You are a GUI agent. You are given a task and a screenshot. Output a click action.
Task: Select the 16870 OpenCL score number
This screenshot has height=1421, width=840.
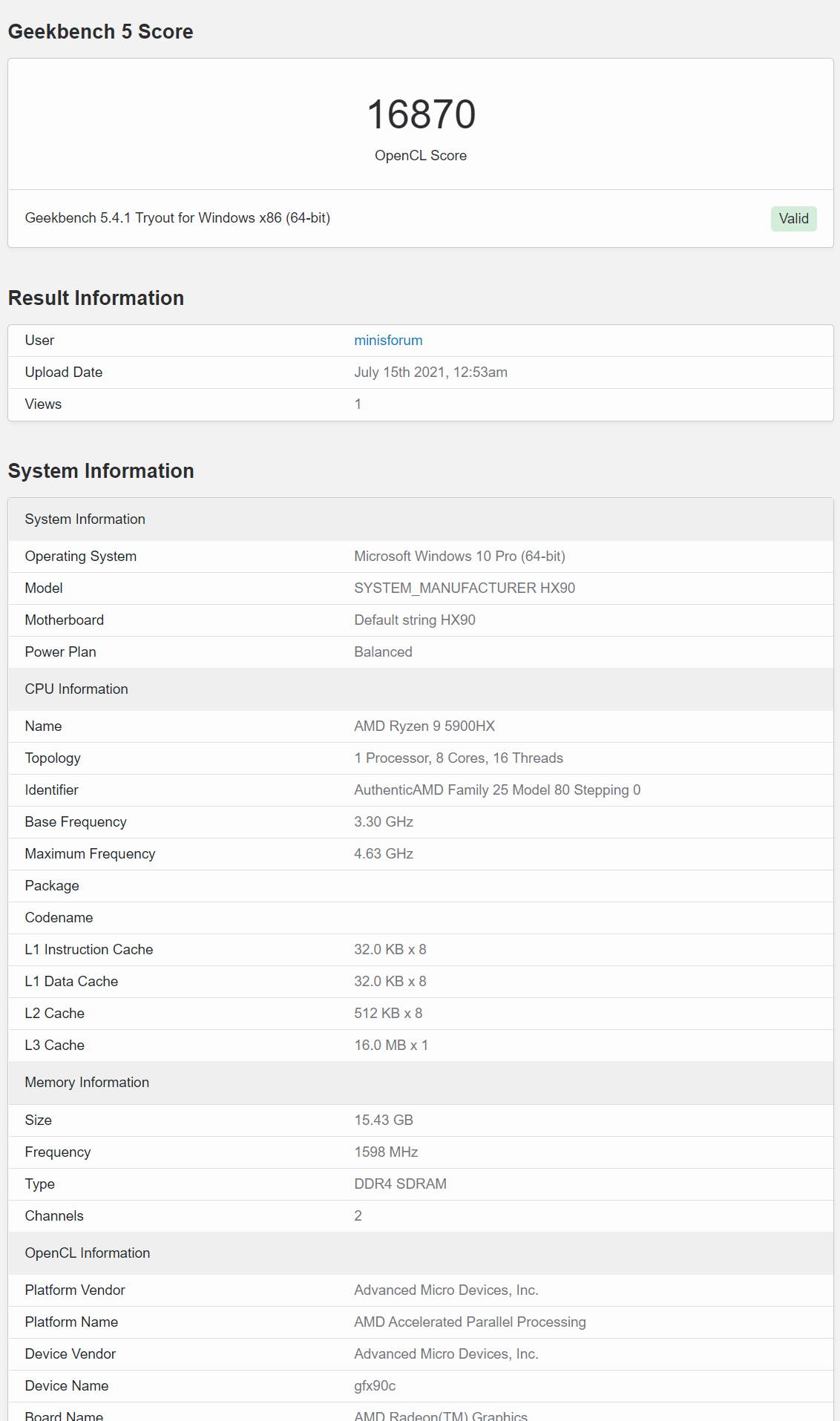click(421, 114)
